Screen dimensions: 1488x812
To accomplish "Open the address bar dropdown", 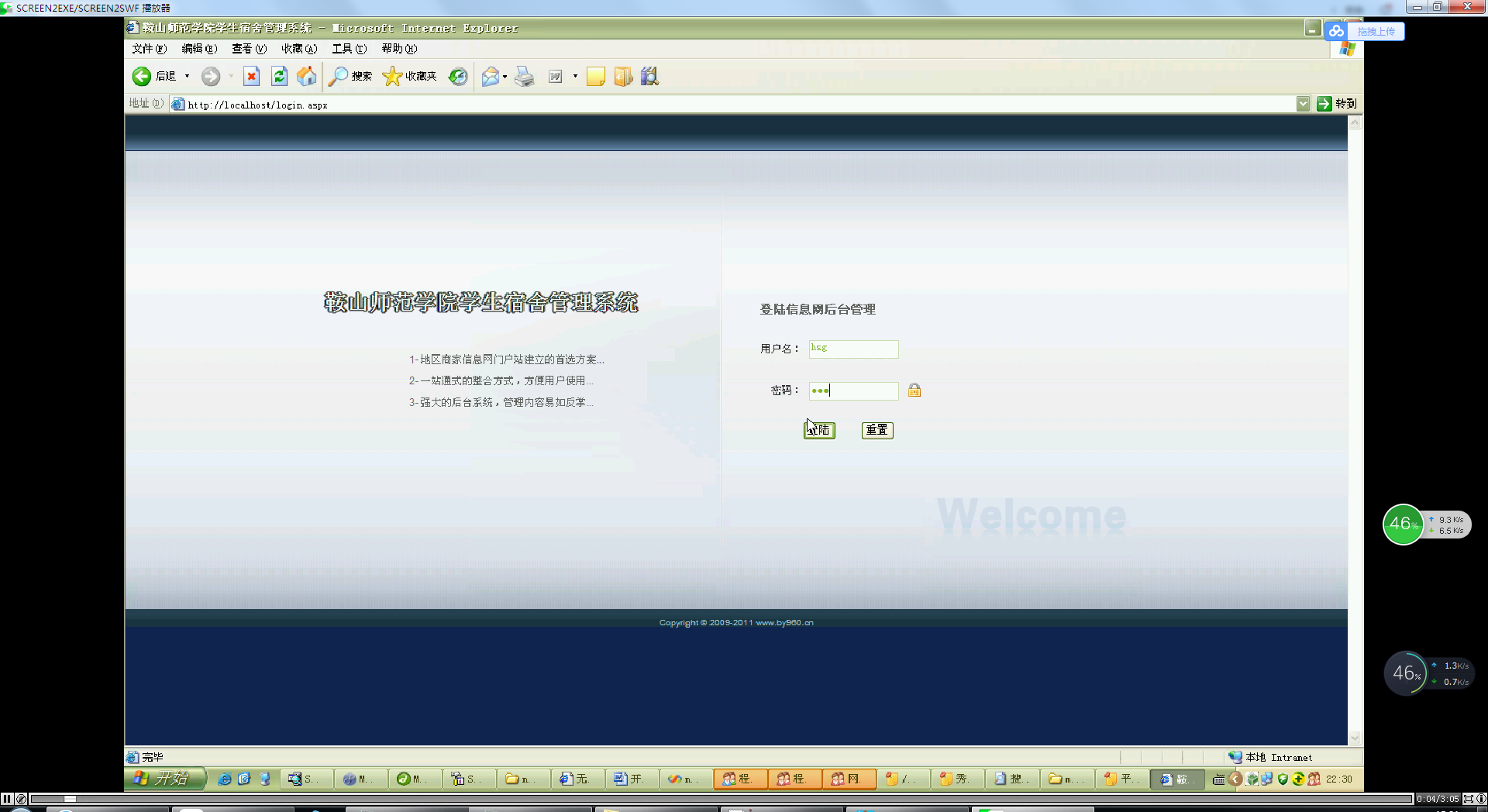I will coord(1303,104).
